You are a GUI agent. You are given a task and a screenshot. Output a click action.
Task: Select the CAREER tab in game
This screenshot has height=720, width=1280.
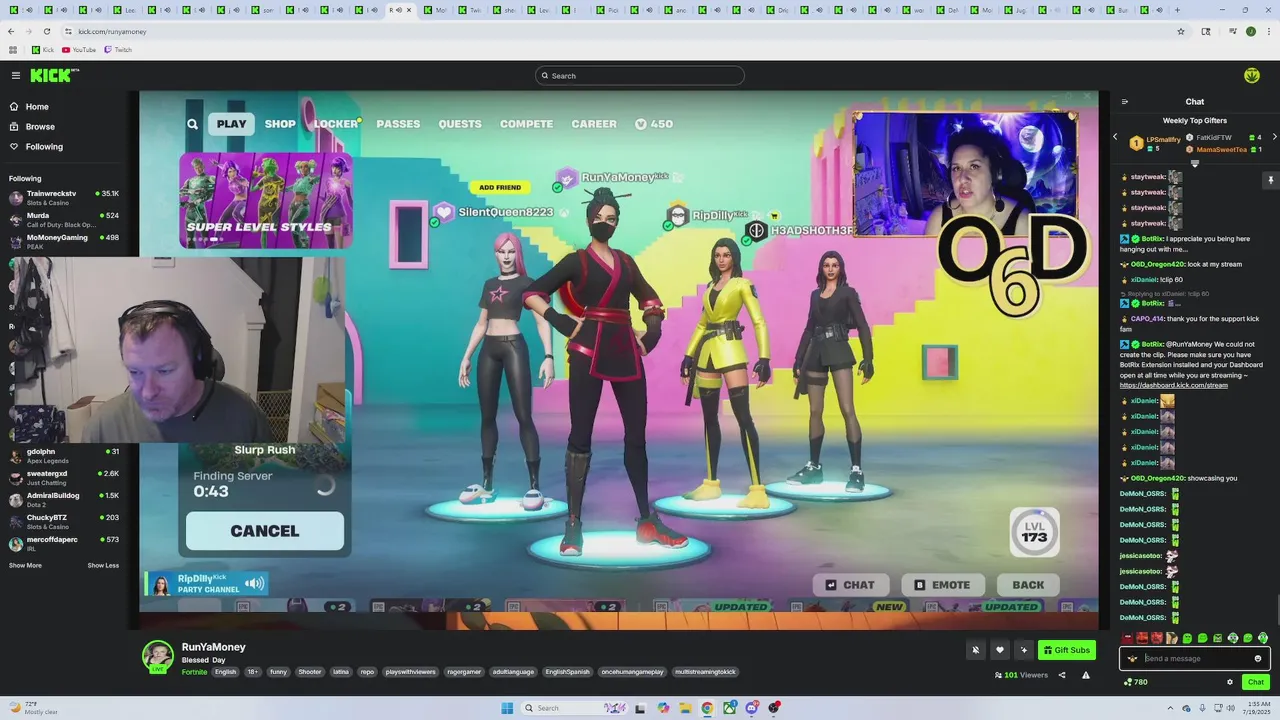coord(594,124)
